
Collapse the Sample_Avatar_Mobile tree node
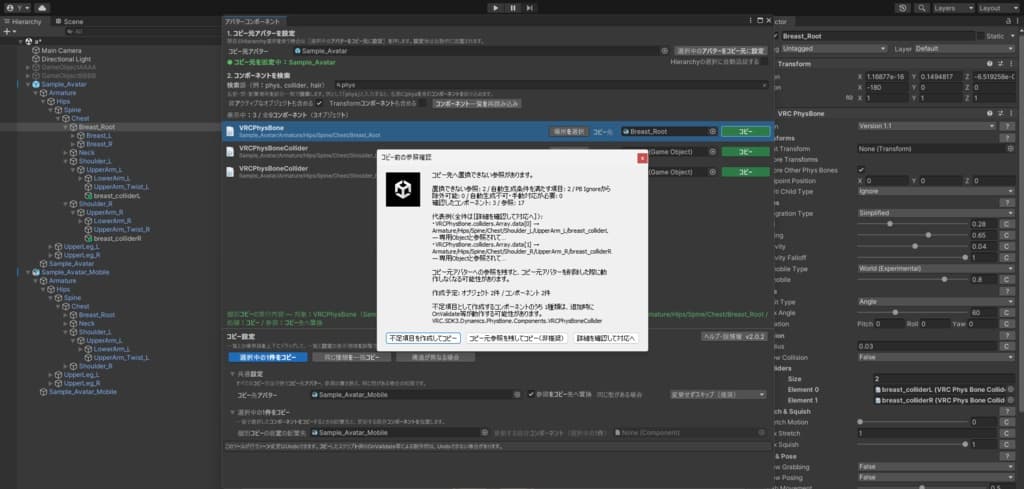pos(28,272)
